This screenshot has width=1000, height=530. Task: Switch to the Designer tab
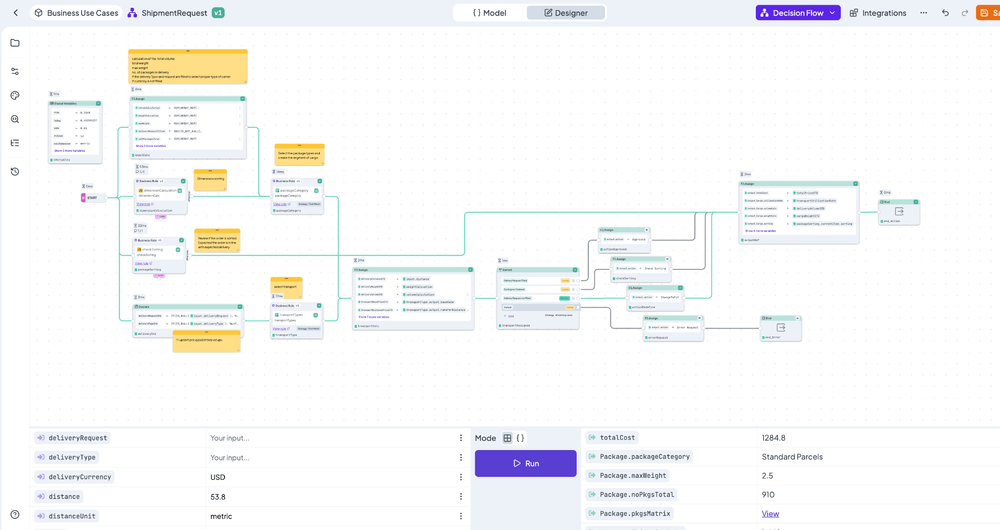566,13
